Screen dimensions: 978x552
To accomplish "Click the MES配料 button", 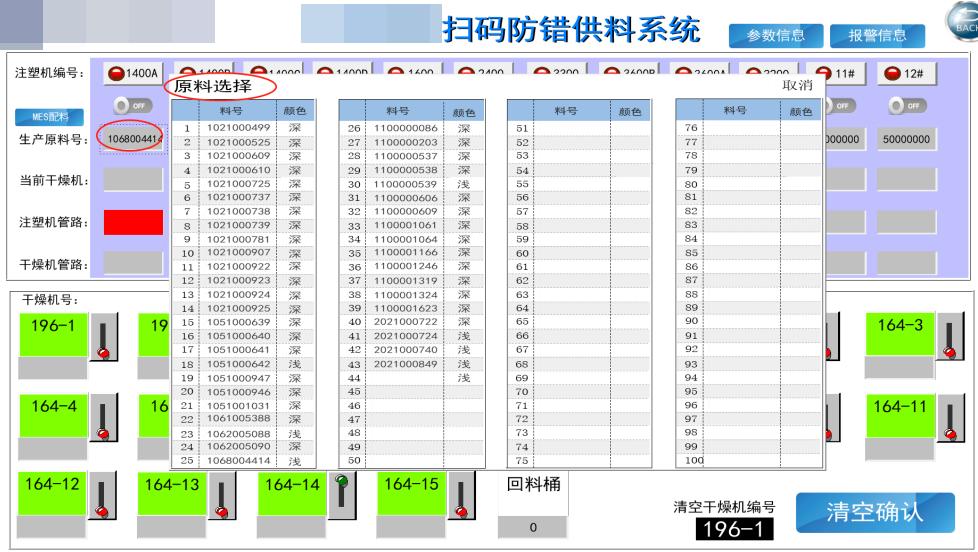I will tap(49, 117).
